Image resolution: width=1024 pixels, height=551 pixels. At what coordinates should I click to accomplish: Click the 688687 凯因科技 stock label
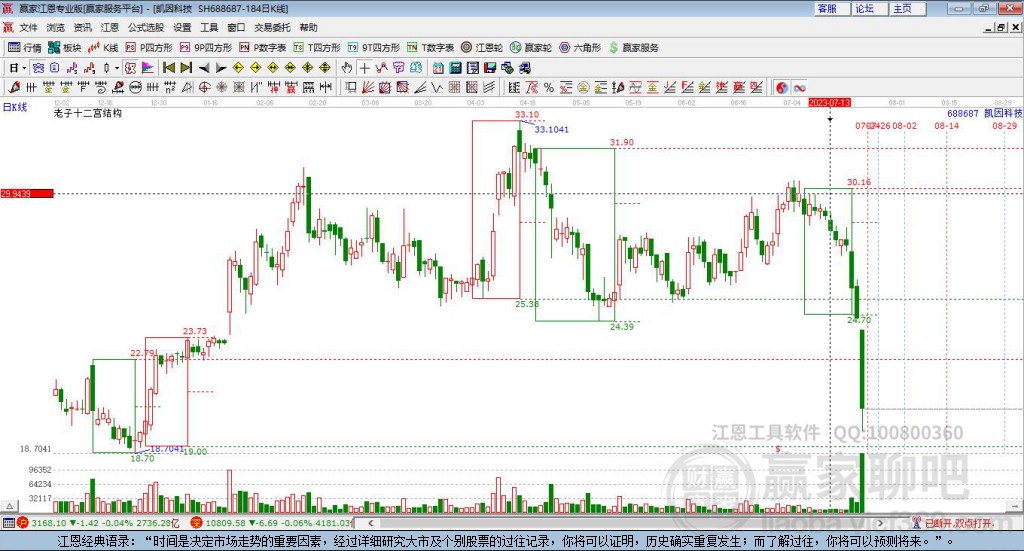click(985, 113)
